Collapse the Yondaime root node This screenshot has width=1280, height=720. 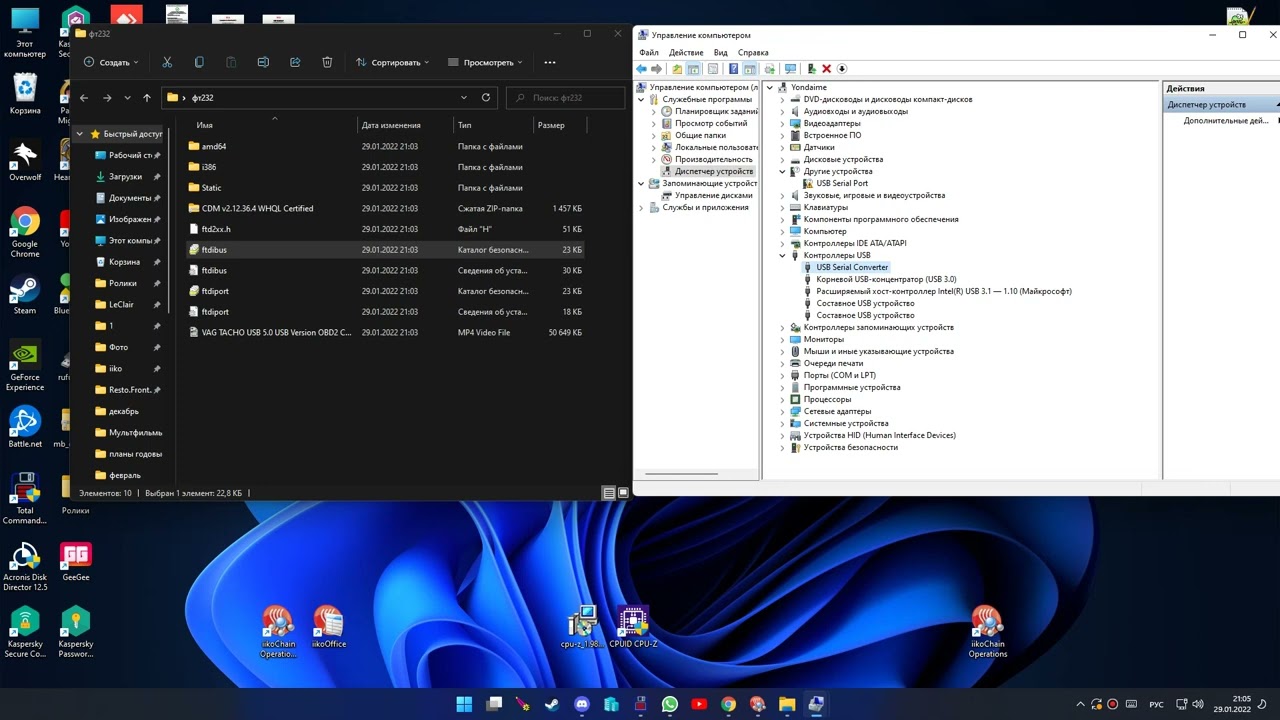(x=770, y=87)
